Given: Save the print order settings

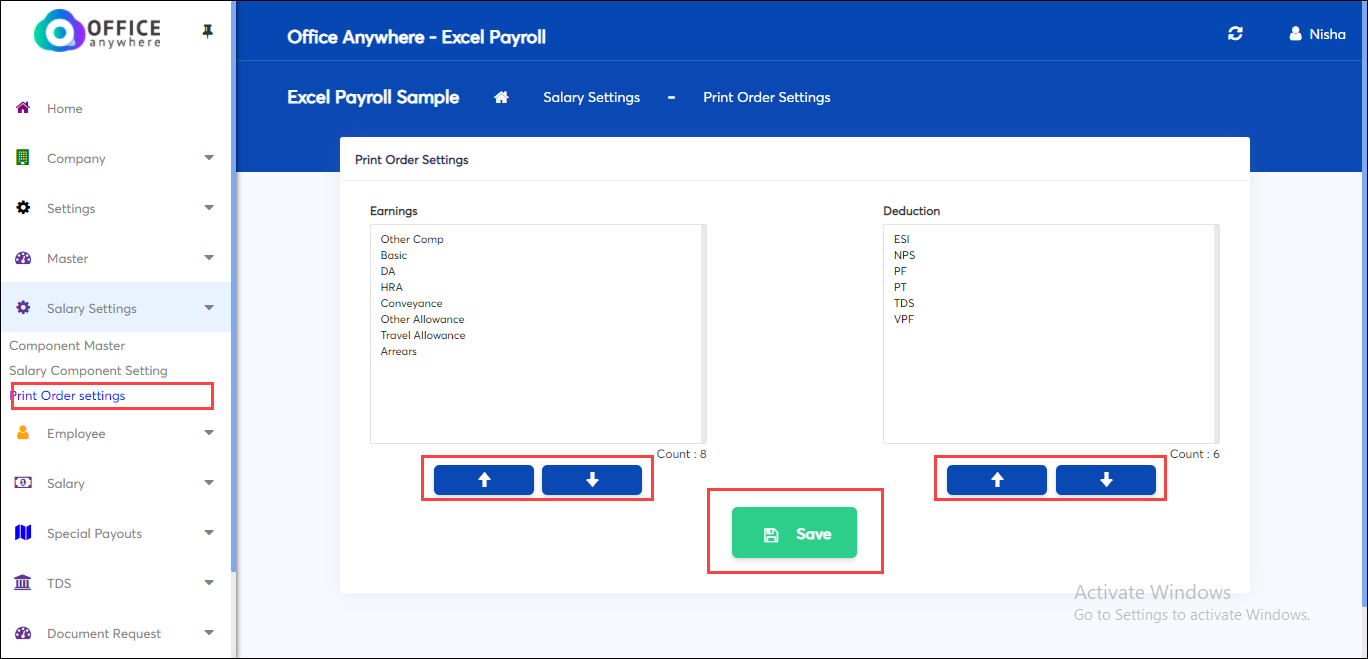Looking at the screenshot, I should [794, 533].
